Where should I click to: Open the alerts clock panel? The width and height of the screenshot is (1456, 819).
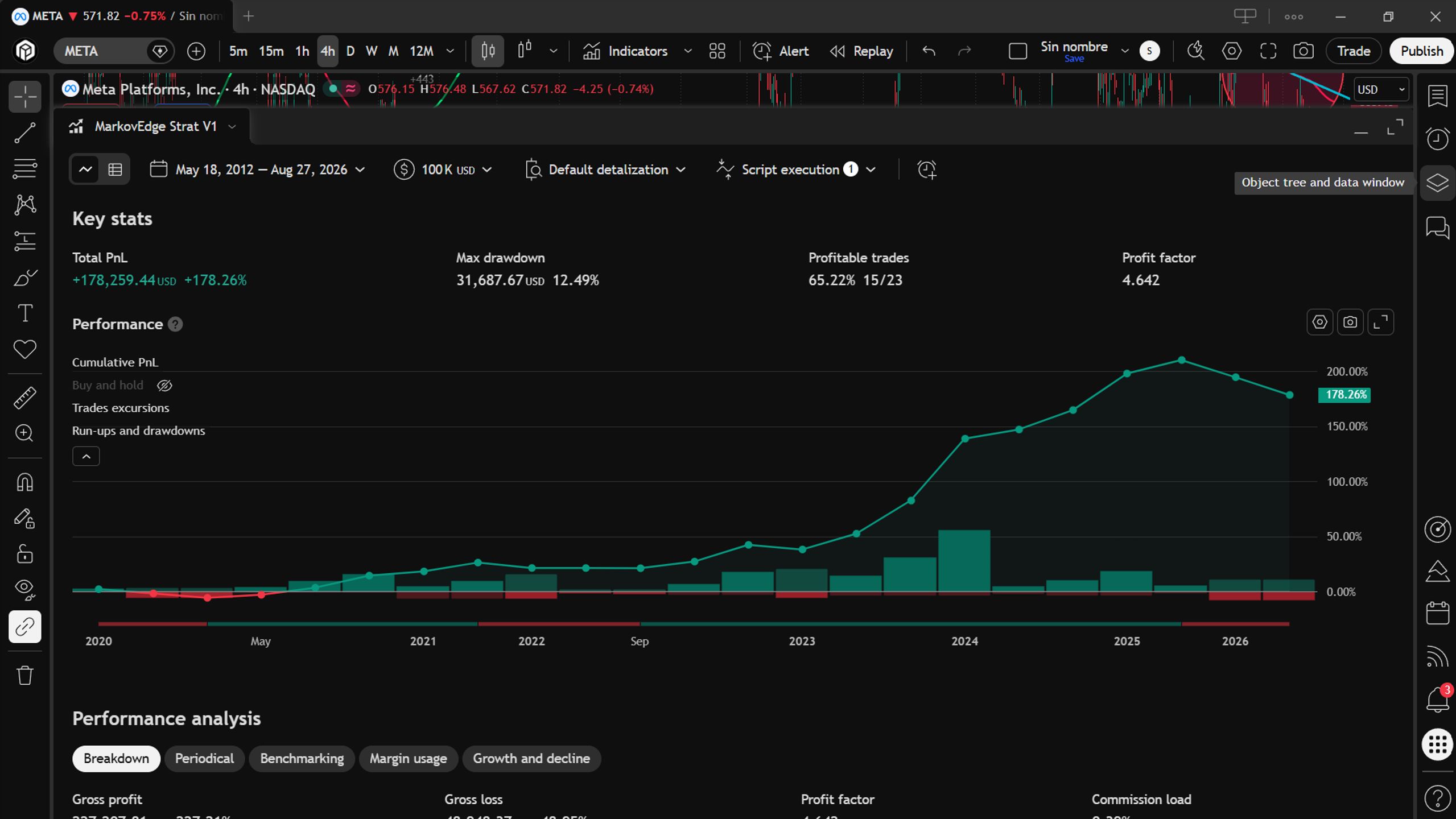click(1437, 139)
